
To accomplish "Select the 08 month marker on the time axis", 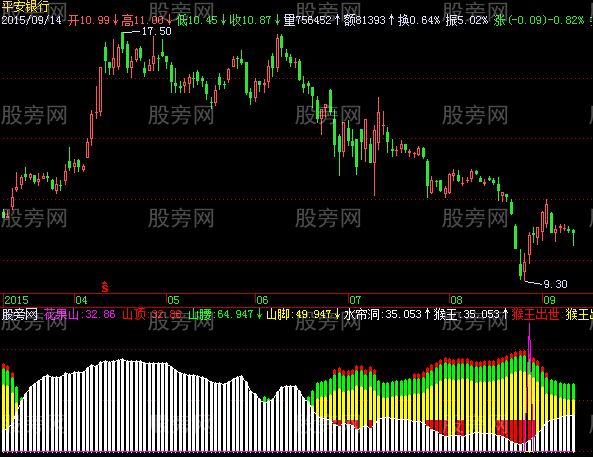I will pos(456,300).
